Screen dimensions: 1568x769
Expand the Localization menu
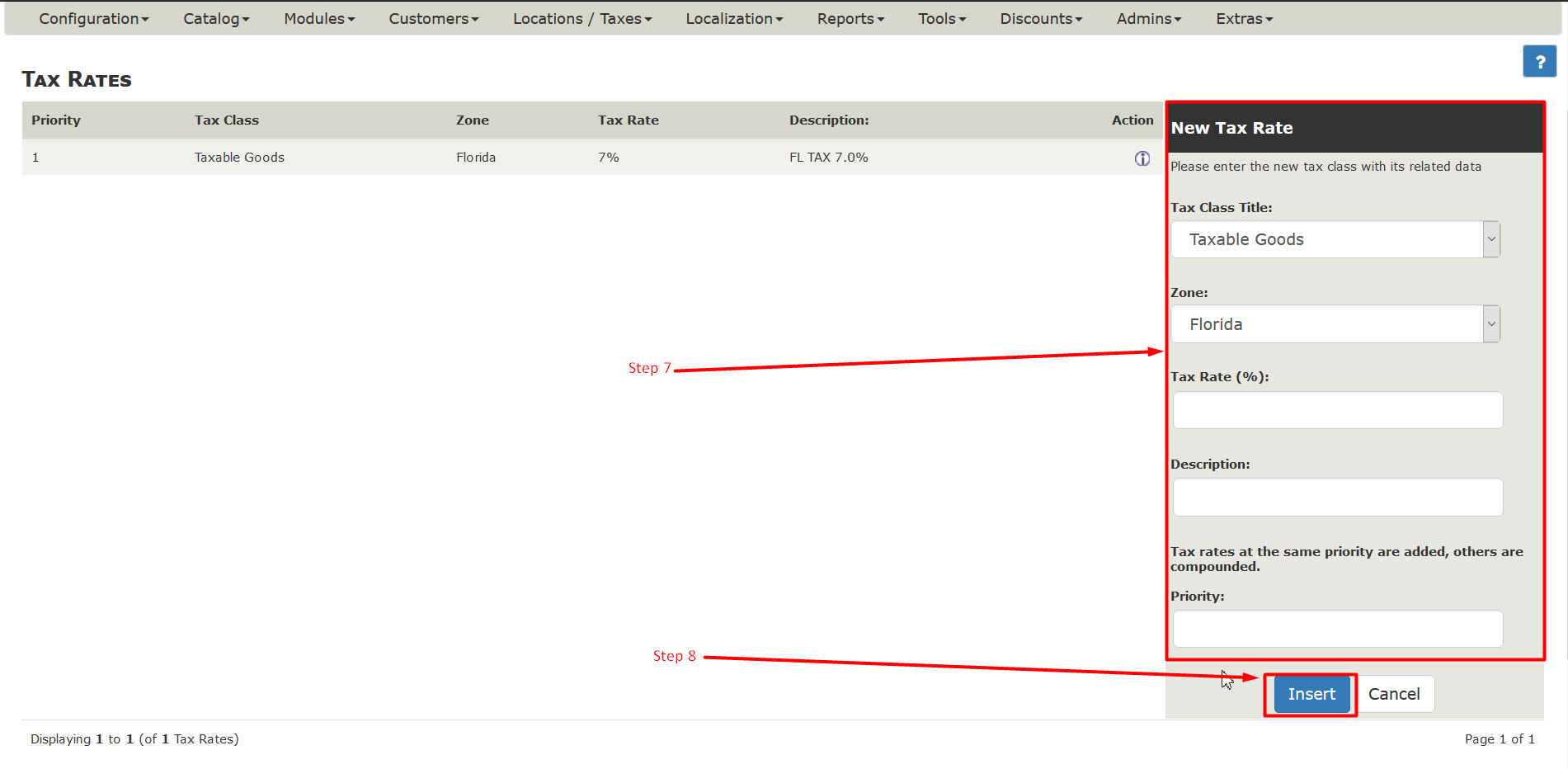pyautogui.click(x=734, y=19)
